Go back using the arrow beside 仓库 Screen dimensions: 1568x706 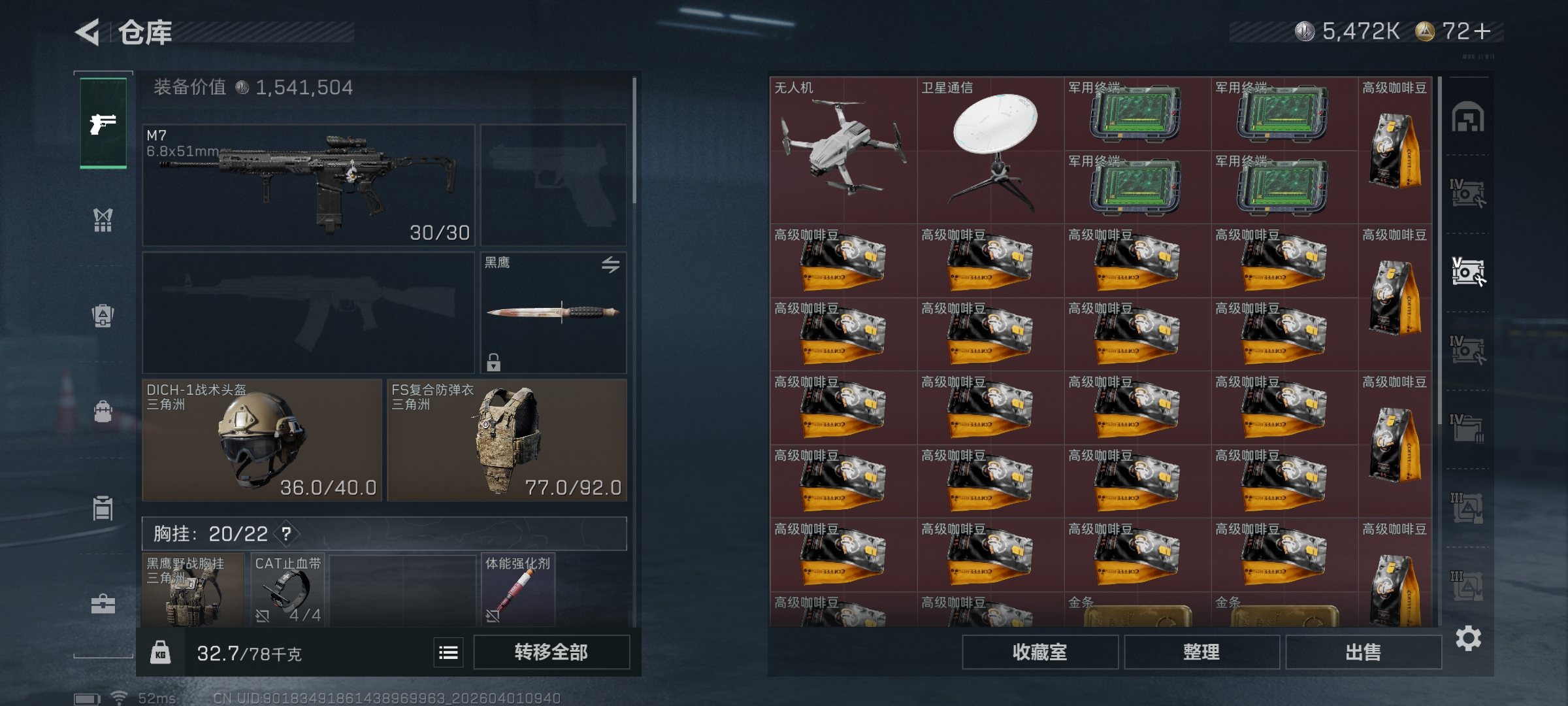click(x=88, y=32)
